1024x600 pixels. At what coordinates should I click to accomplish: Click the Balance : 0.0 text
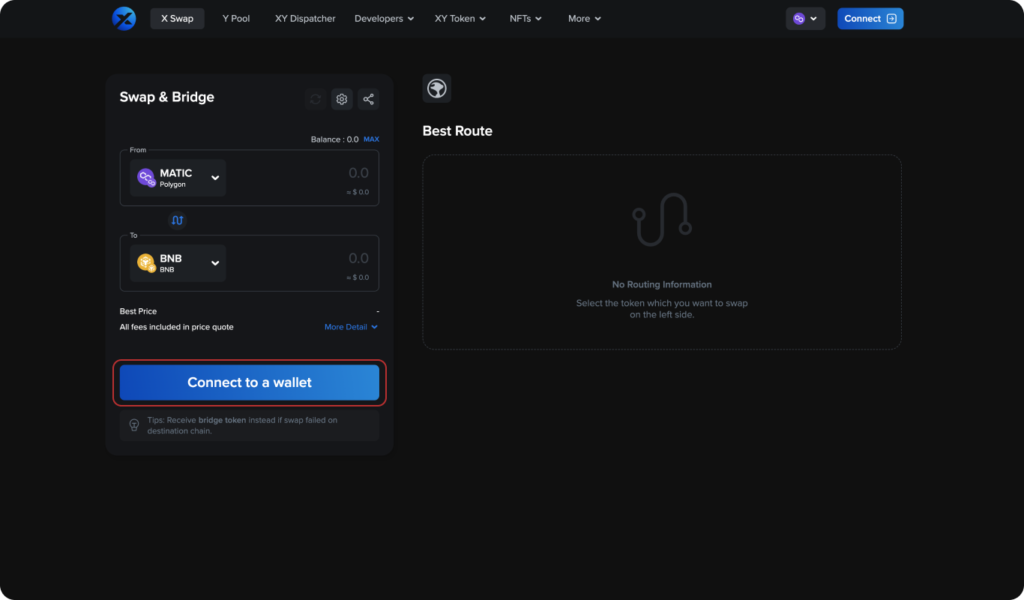point(334,140)
